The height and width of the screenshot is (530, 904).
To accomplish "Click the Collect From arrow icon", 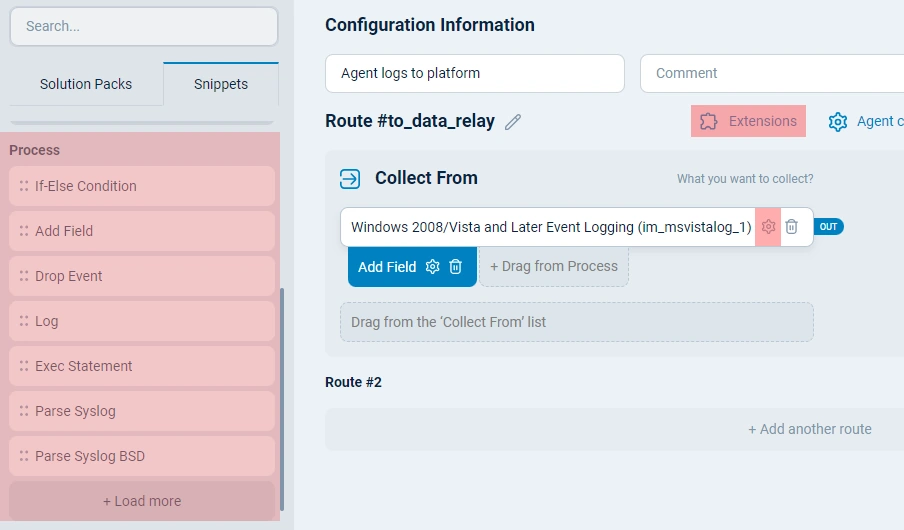I will click(350, 178).
